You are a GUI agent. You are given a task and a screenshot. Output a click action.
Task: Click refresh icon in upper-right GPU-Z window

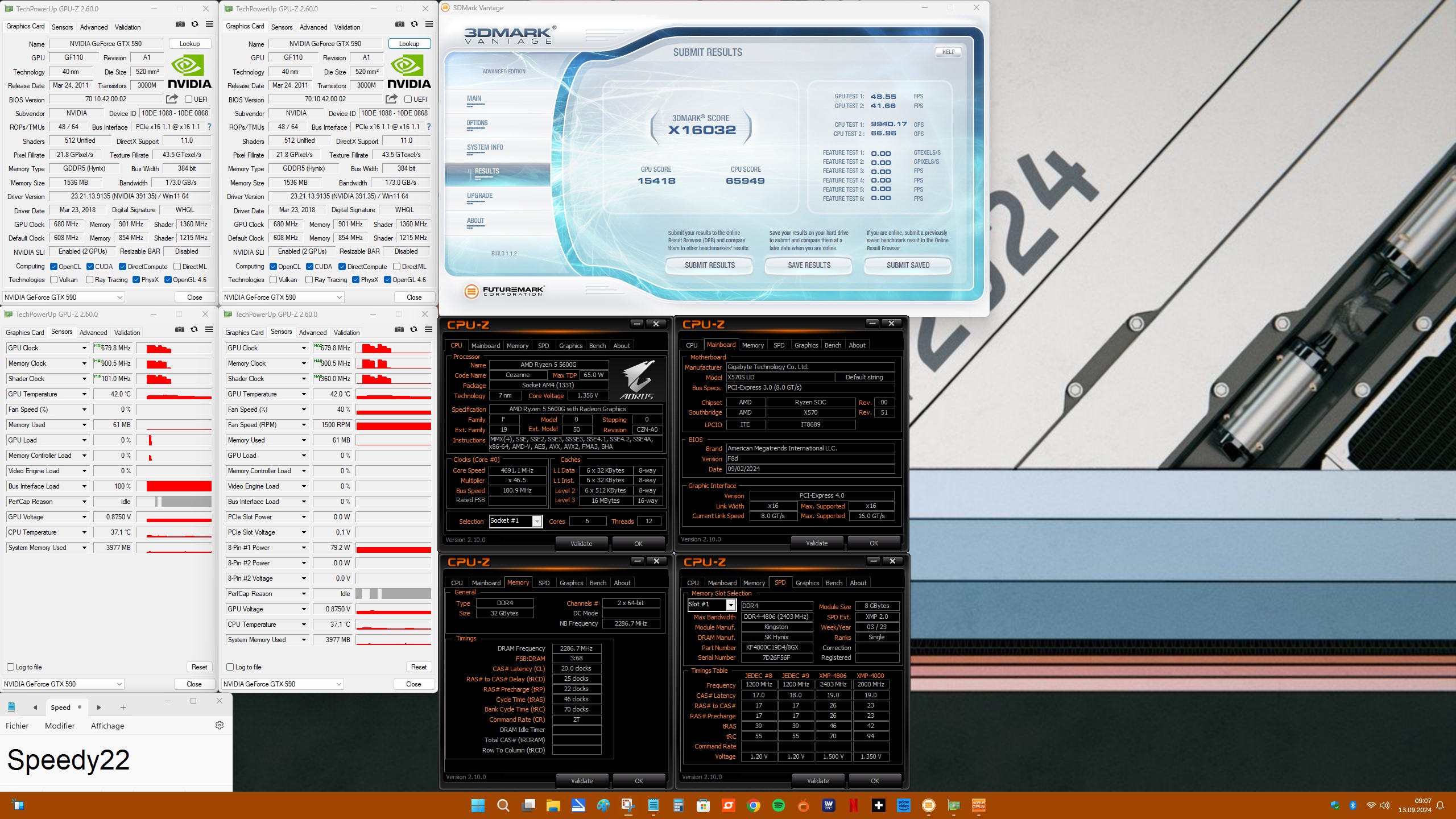click(414, 24)
